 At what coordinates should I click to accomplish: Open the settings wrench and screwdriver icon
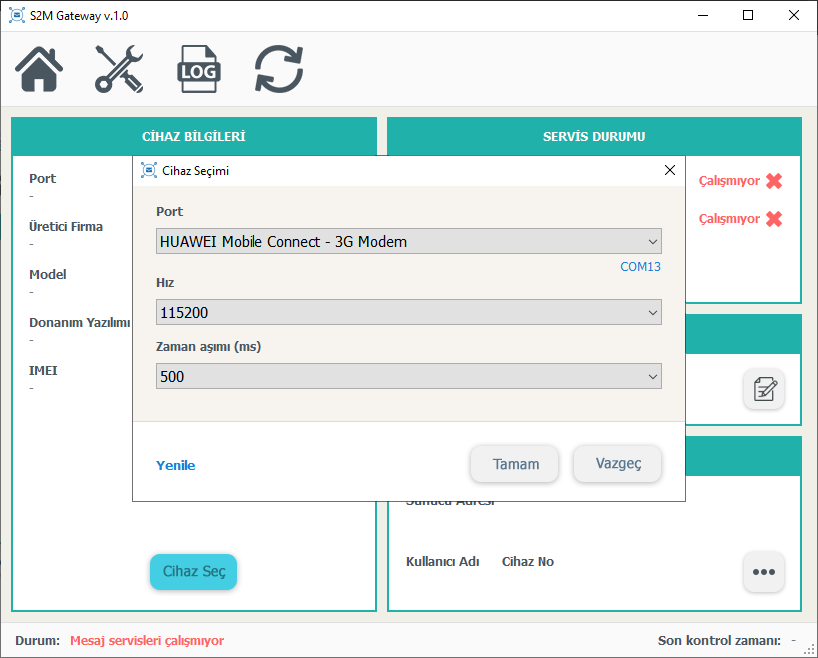[x=119, y=69]
